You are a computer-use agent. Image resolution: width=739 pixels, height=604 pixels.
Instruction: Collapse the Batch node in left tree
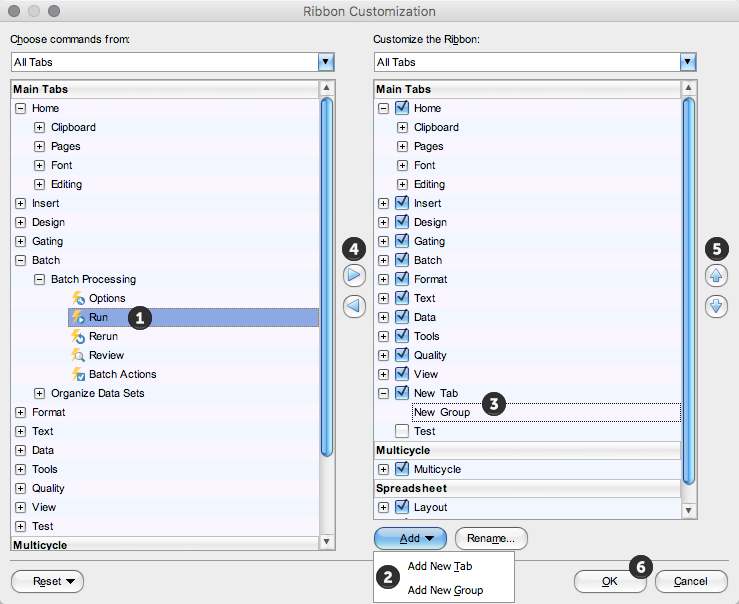21,260
